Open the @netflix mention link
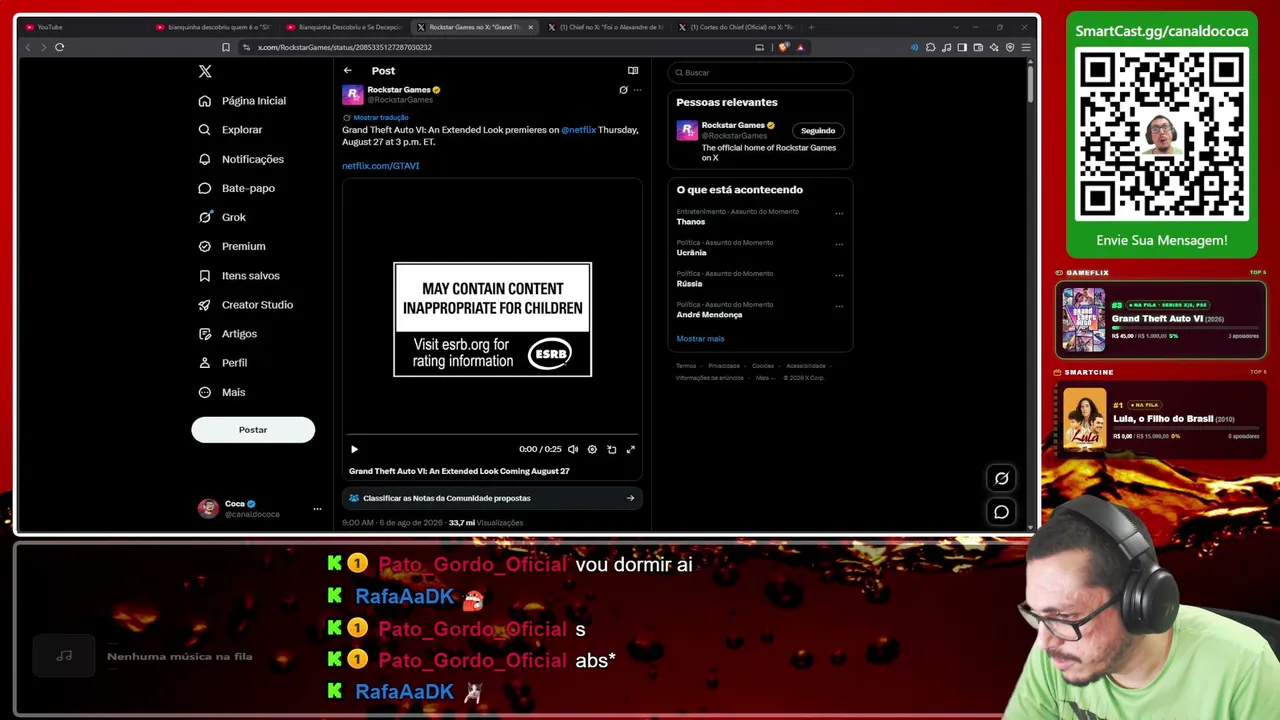 coord(578,130)
